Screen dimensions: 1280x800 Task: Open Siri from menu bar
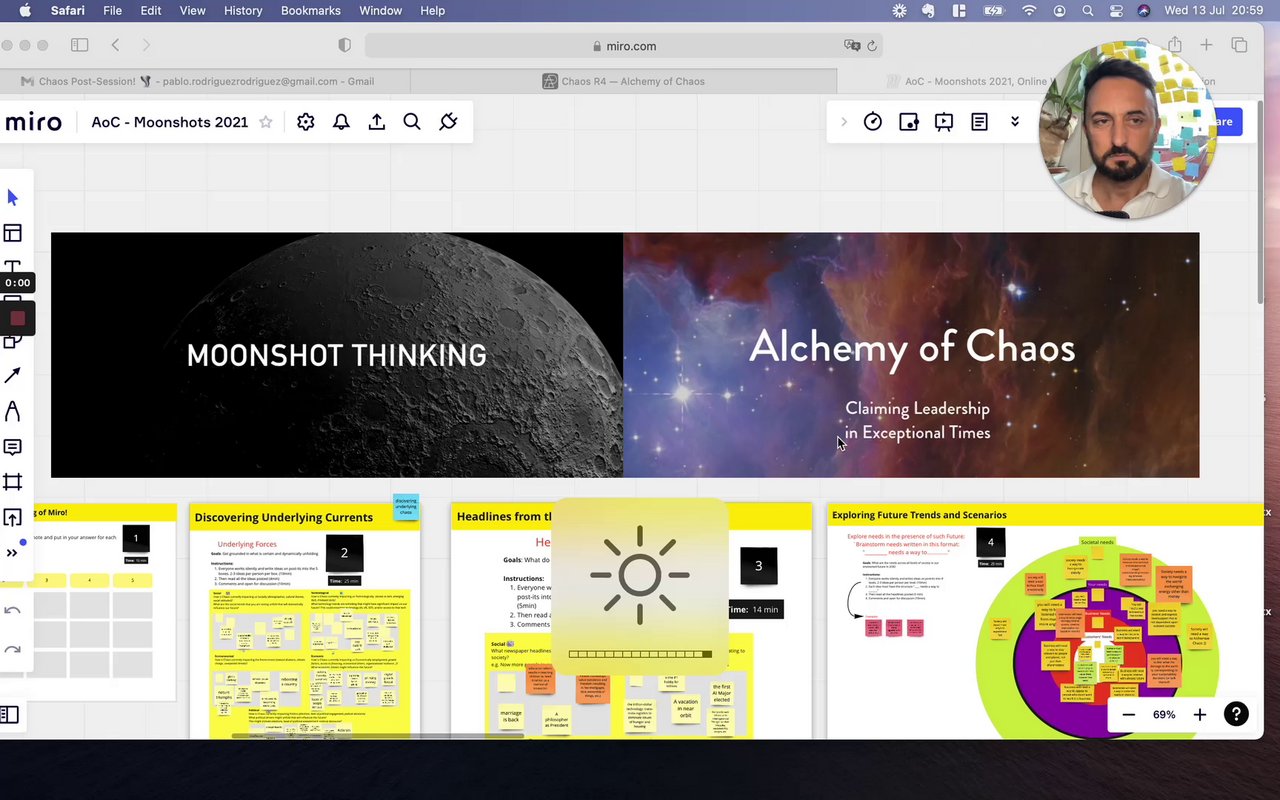(1144, 10)
